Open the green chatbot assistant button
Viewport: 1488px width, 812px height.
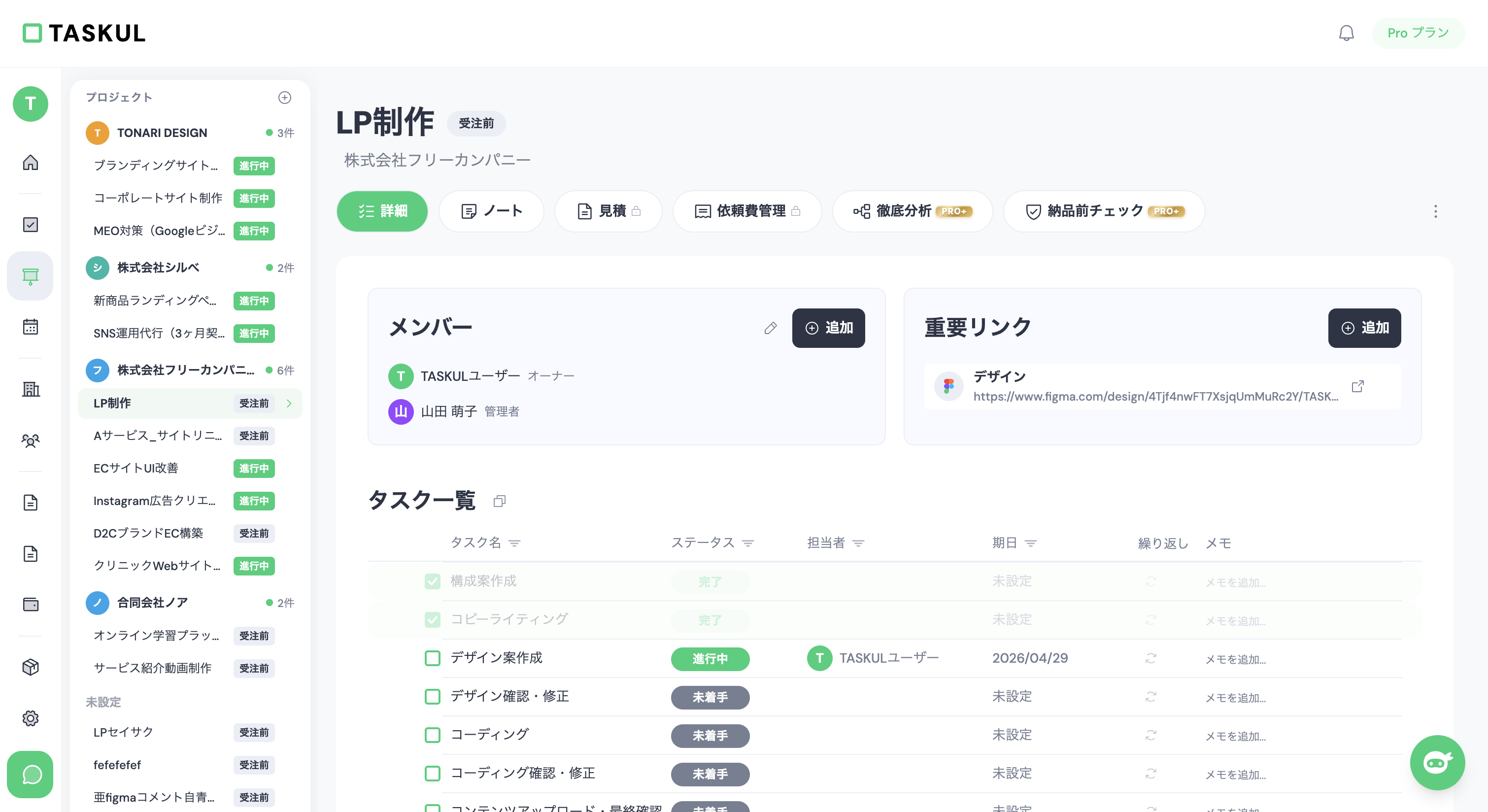1437,762
